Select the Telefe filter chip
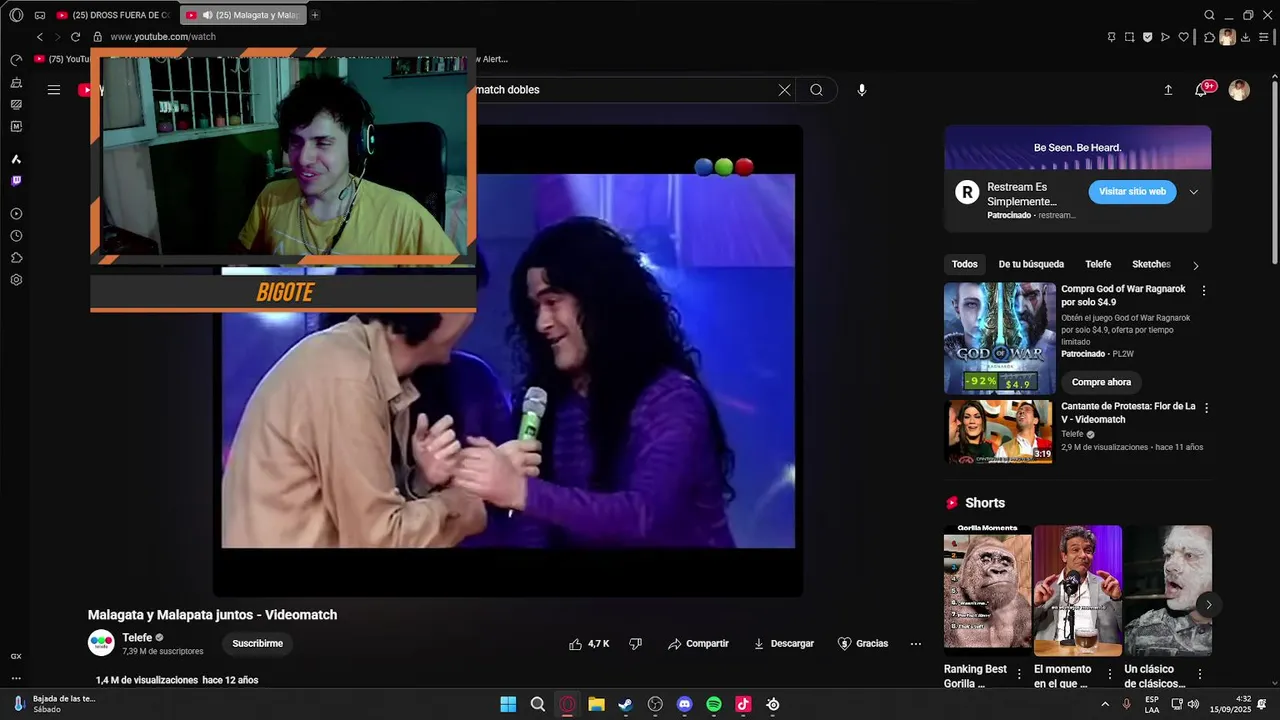 (1098, 264)
